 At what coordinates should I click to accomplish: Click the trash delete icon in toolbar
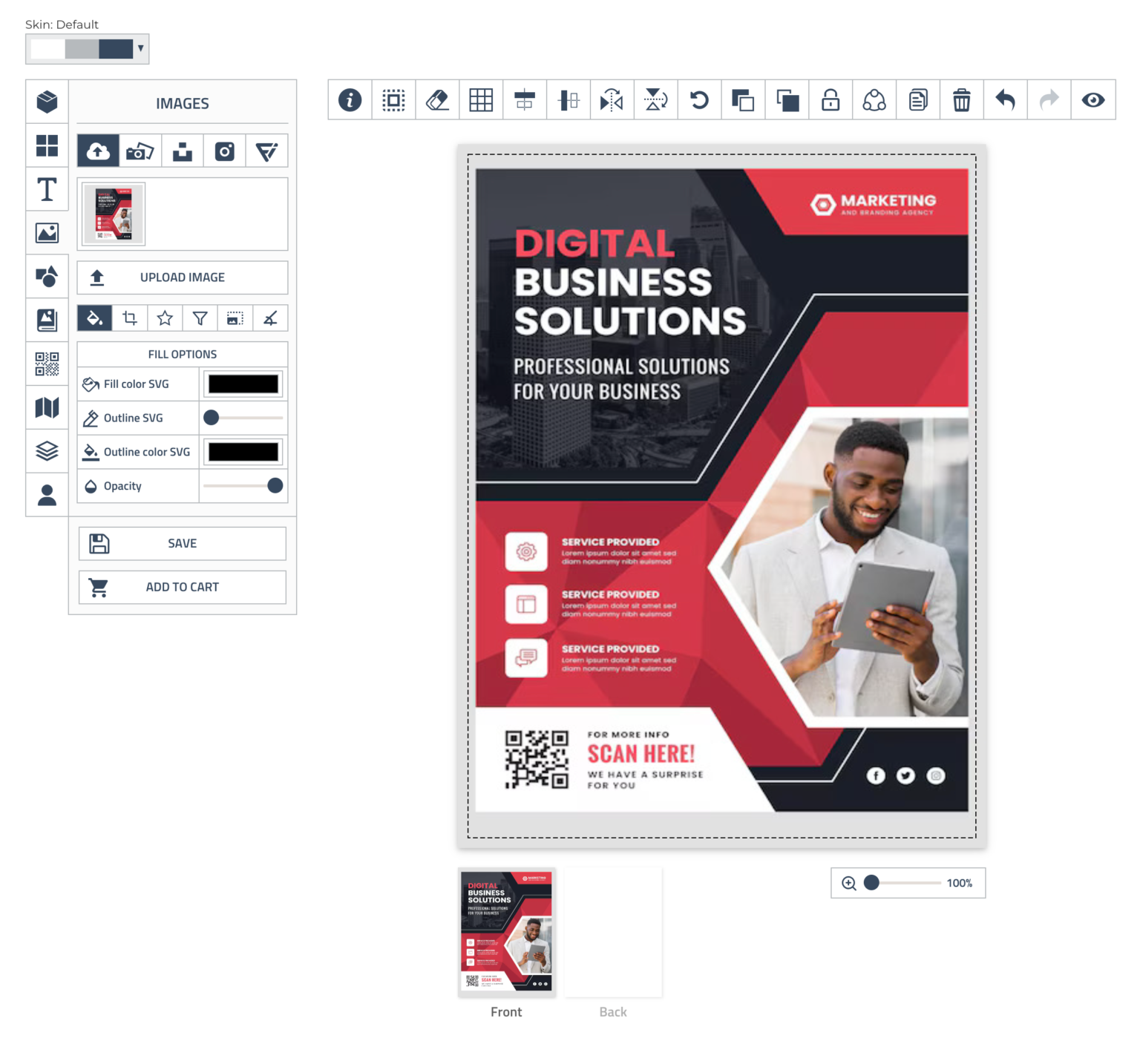pyautogui.click(x=961, y=100)
